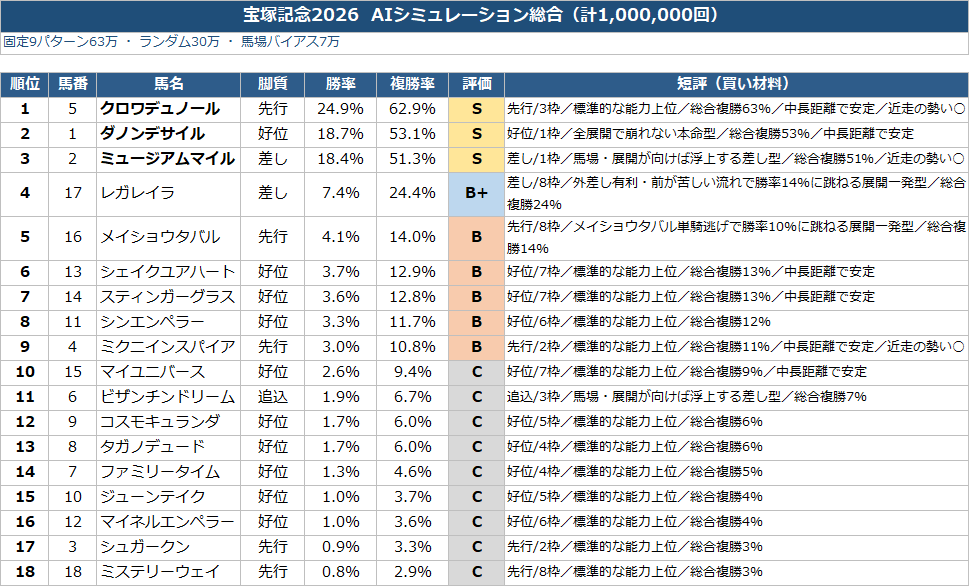This screenshot has height=586, width=969.
Task: Click place rate 62.9%
Action: [x=412, y=109]
